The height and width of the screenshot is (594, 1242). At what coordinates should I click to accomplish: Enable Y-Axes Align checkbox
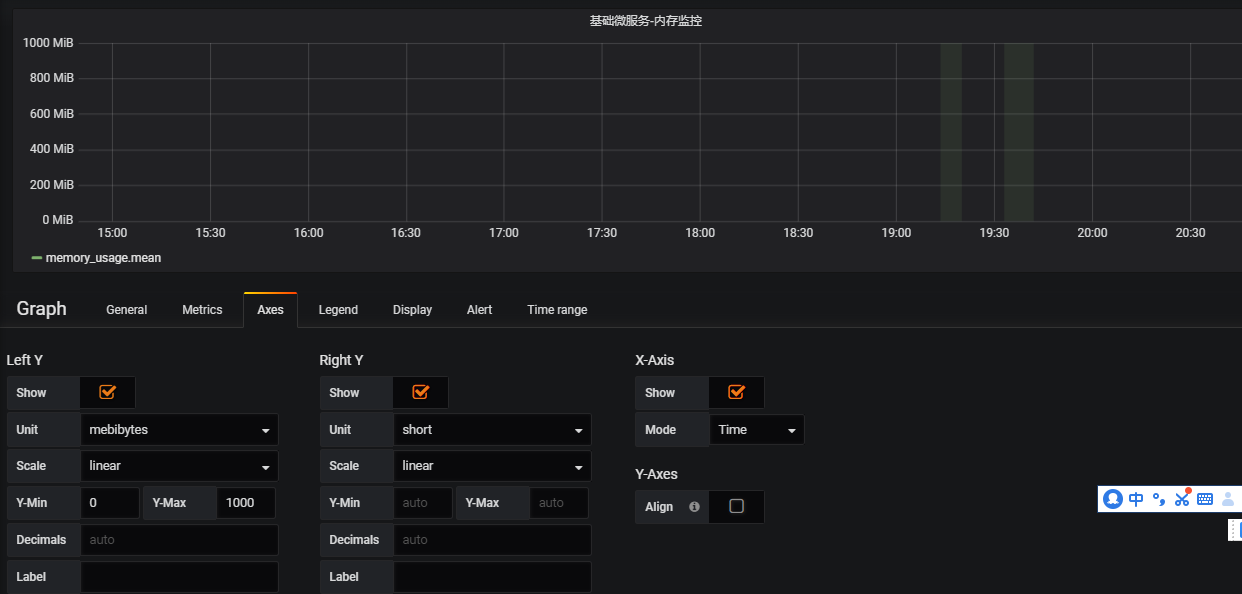pyautogui.click(x=737, y=507)
